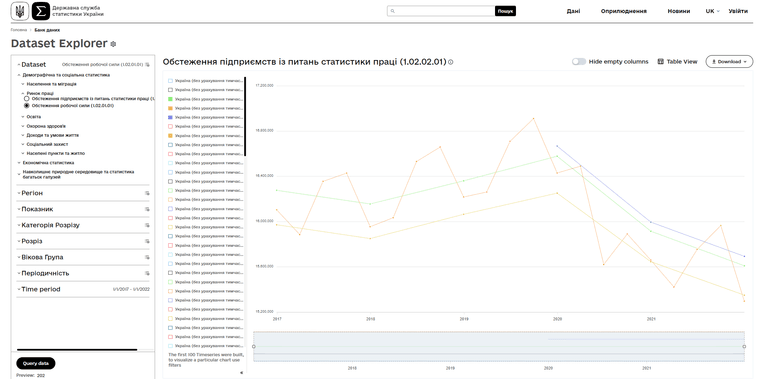Viewport: 764px width, 379px height.
Task: Open settings gear next to Dataset Explorer
Action: [x=113, y=44]
